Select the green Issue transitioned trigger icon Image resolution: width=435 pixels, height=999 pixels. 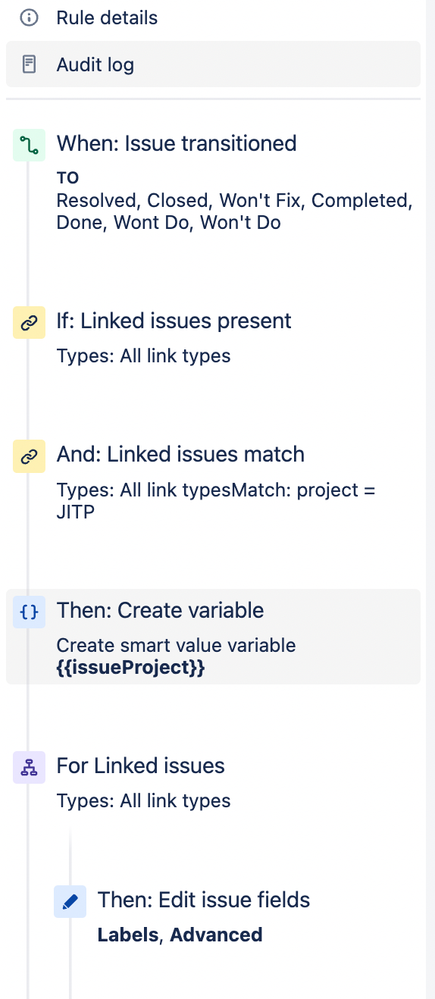29,145
